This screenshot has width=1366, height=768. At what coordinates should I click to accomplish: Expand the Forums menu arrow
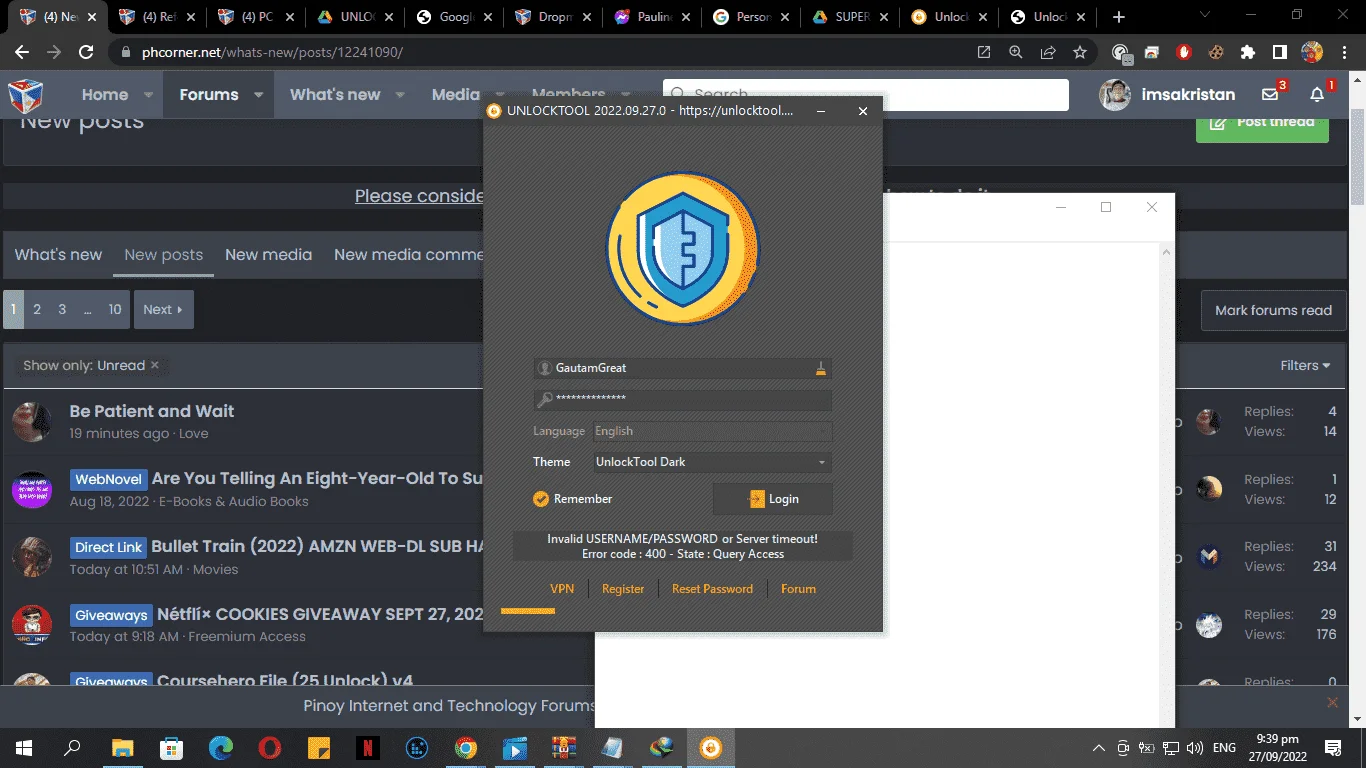coord(258,95)
